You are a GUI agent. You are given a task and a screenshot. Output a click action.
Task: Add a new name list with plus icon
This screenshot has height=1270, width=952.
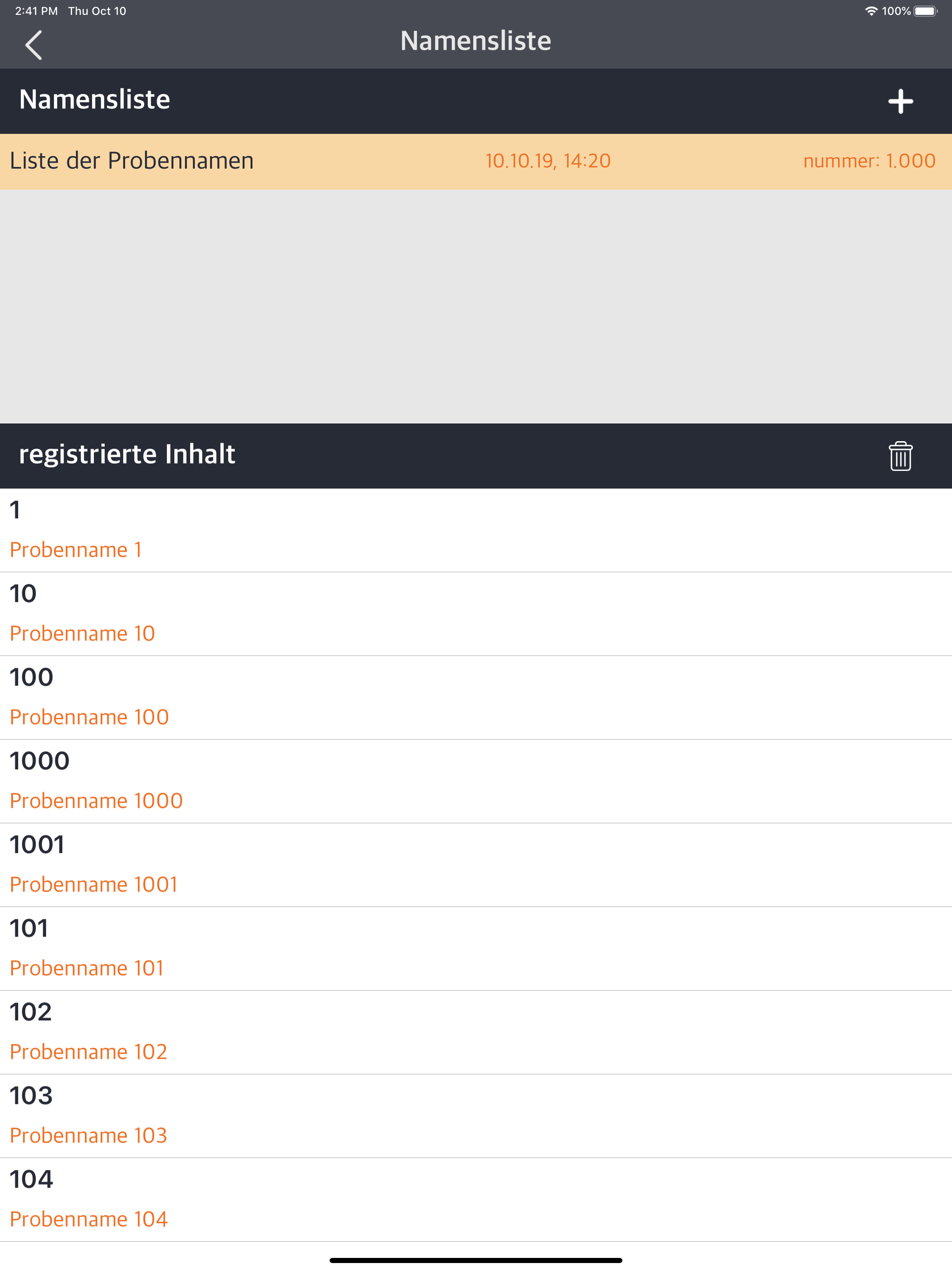(x=900, y=102)
